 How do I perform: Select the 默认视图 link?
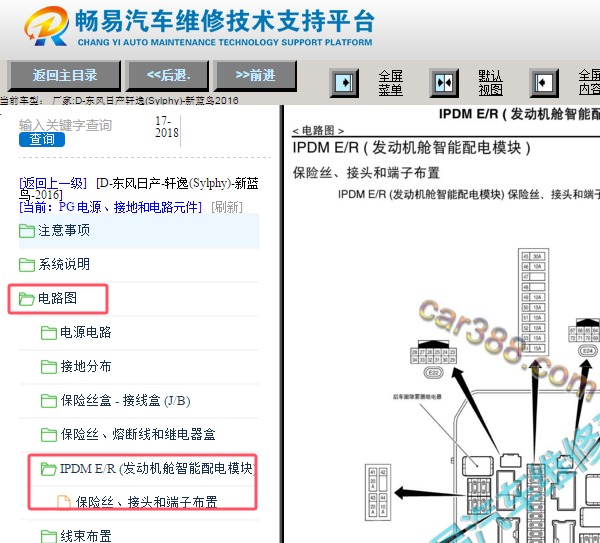coord(490,83)
